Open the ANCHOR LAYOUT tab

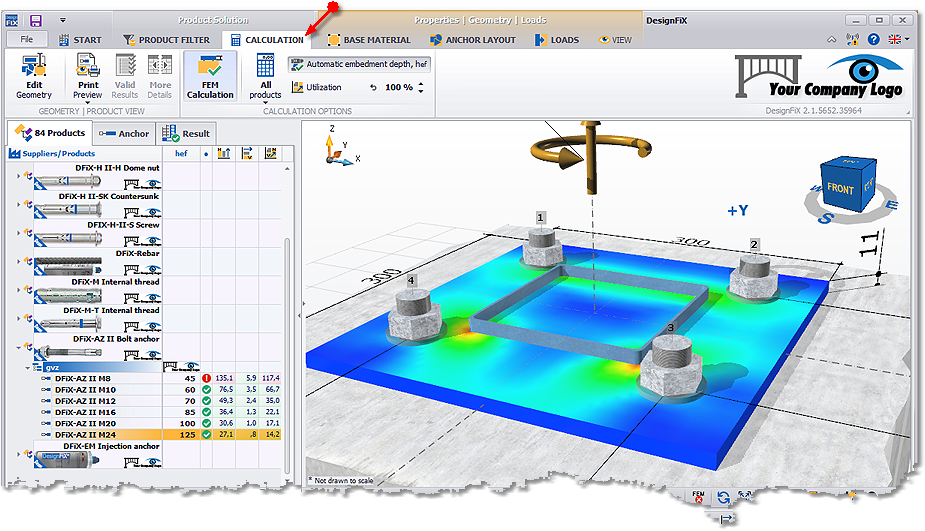473,40
